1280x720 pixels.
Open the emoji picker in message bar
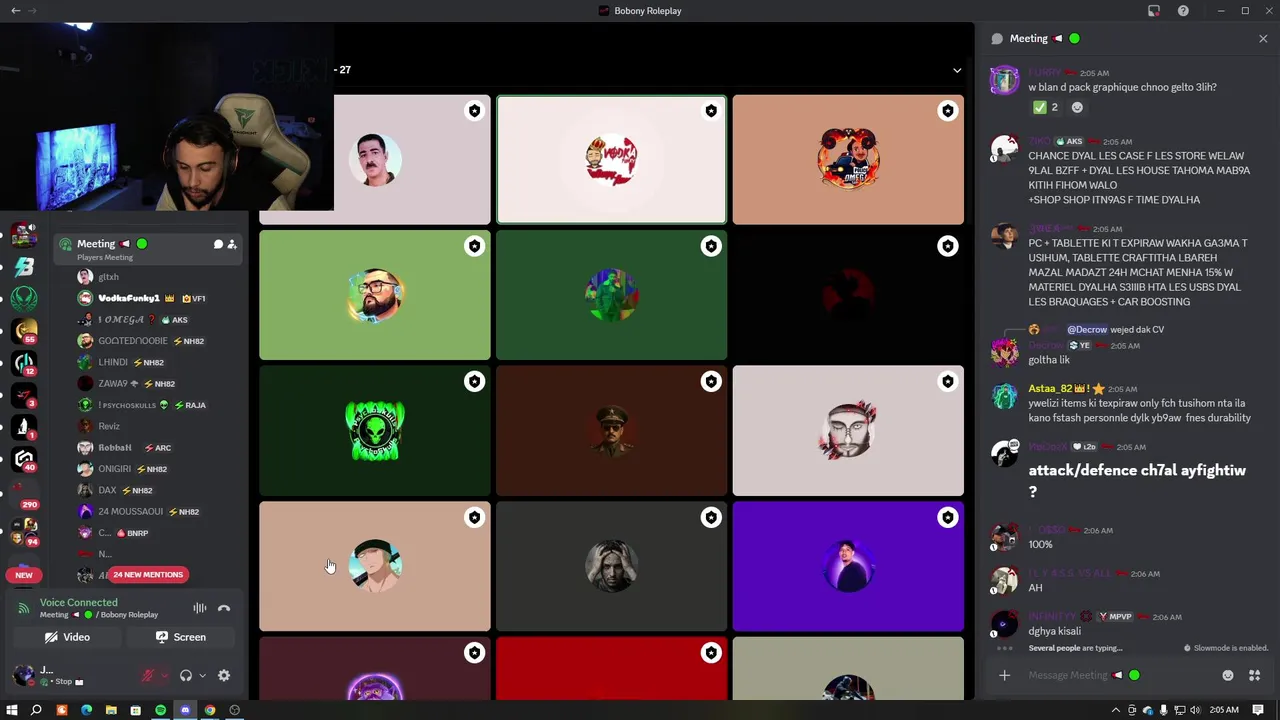[1228, 675]
